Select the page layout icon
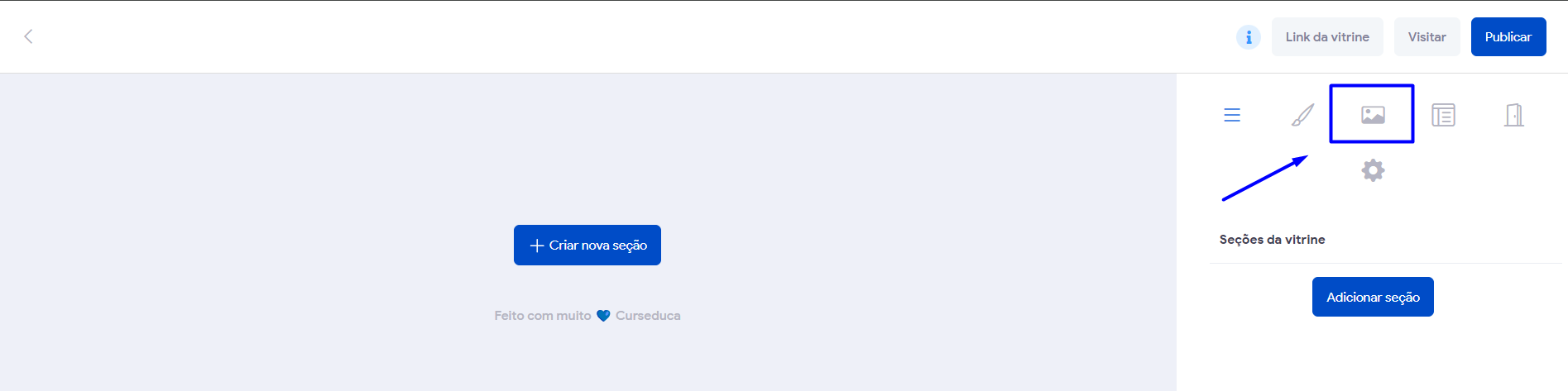Screen dimensions: 1568x391 click(x=1443, y=115)
